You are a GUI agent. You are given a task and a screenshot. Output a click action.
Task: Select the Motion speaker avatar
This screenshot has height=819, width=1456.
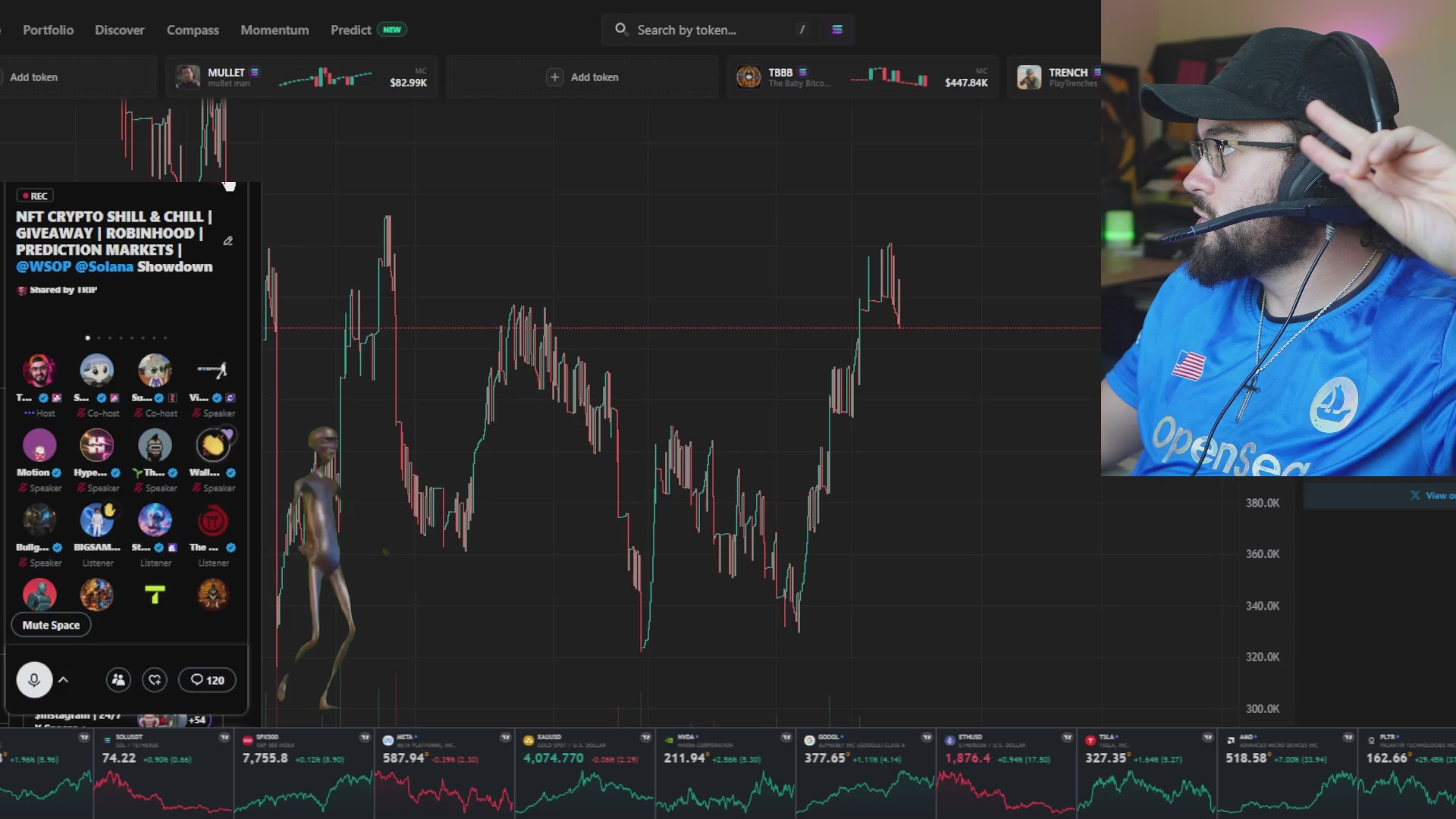pos(39,445)
